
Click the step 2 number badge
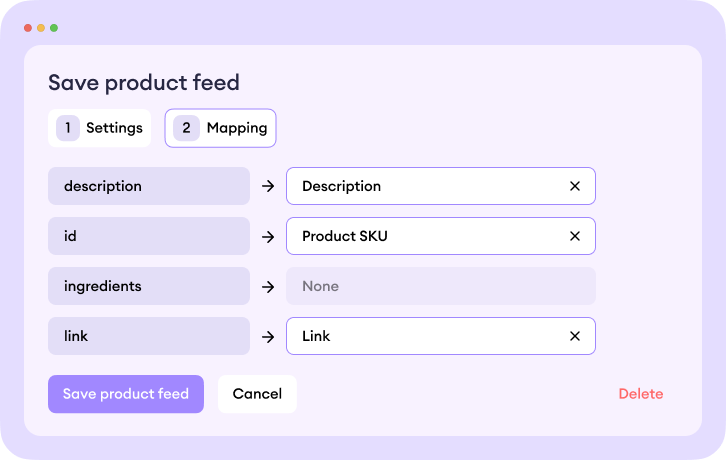coord(185,128)
